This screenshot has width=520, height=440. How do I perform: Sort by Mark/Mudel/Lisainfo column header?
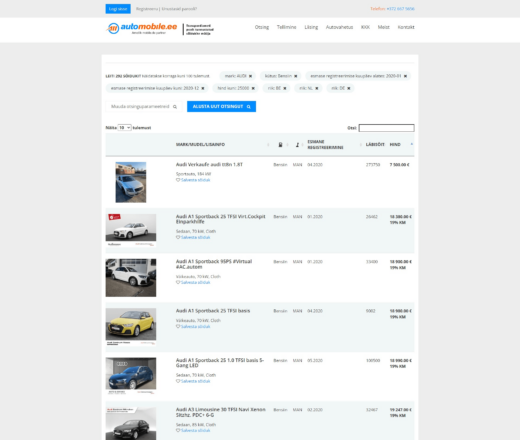tap(200, 145)
